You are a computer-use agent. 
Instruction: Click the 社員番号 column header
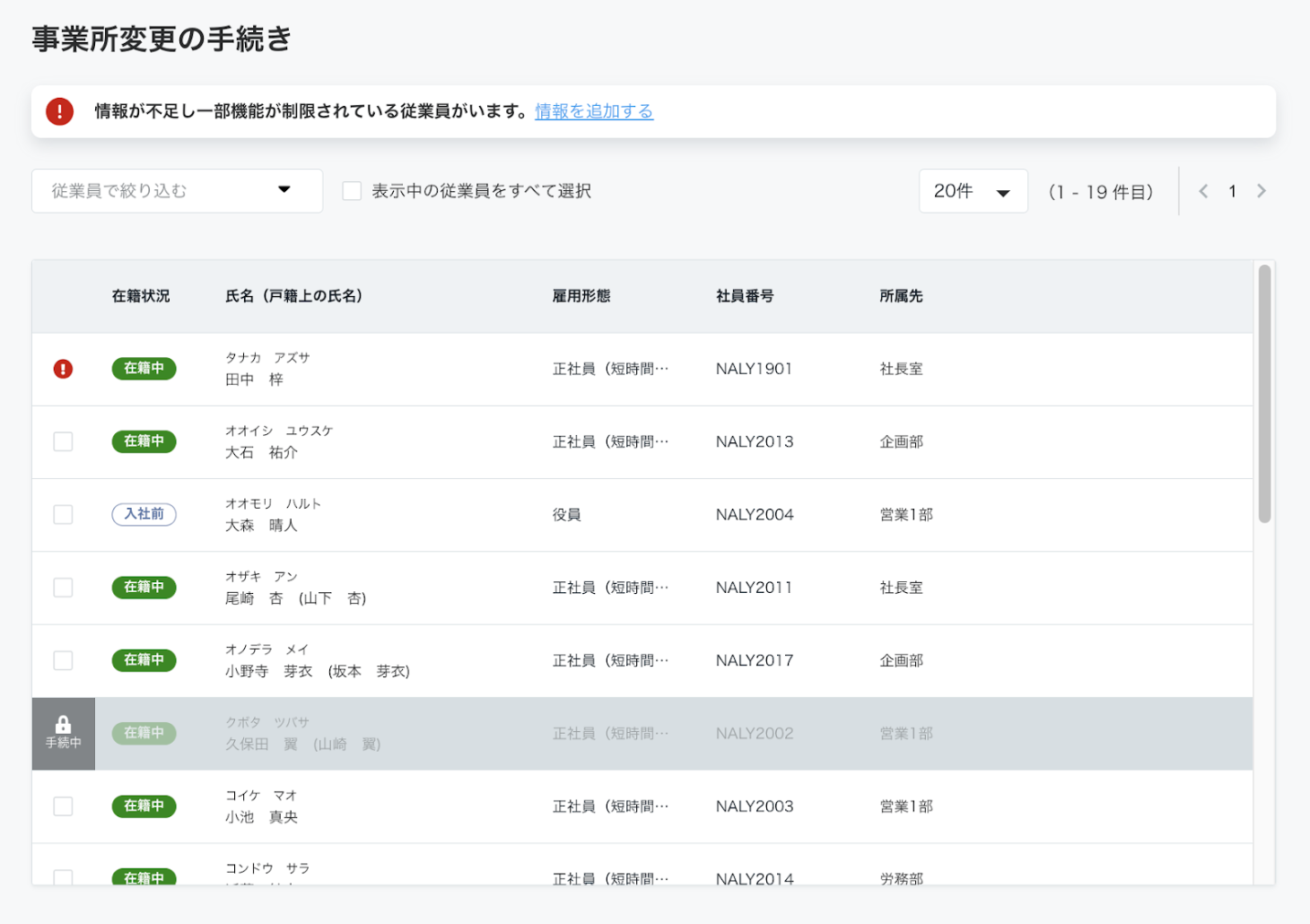pyautogui.click(x=745, y=296)
